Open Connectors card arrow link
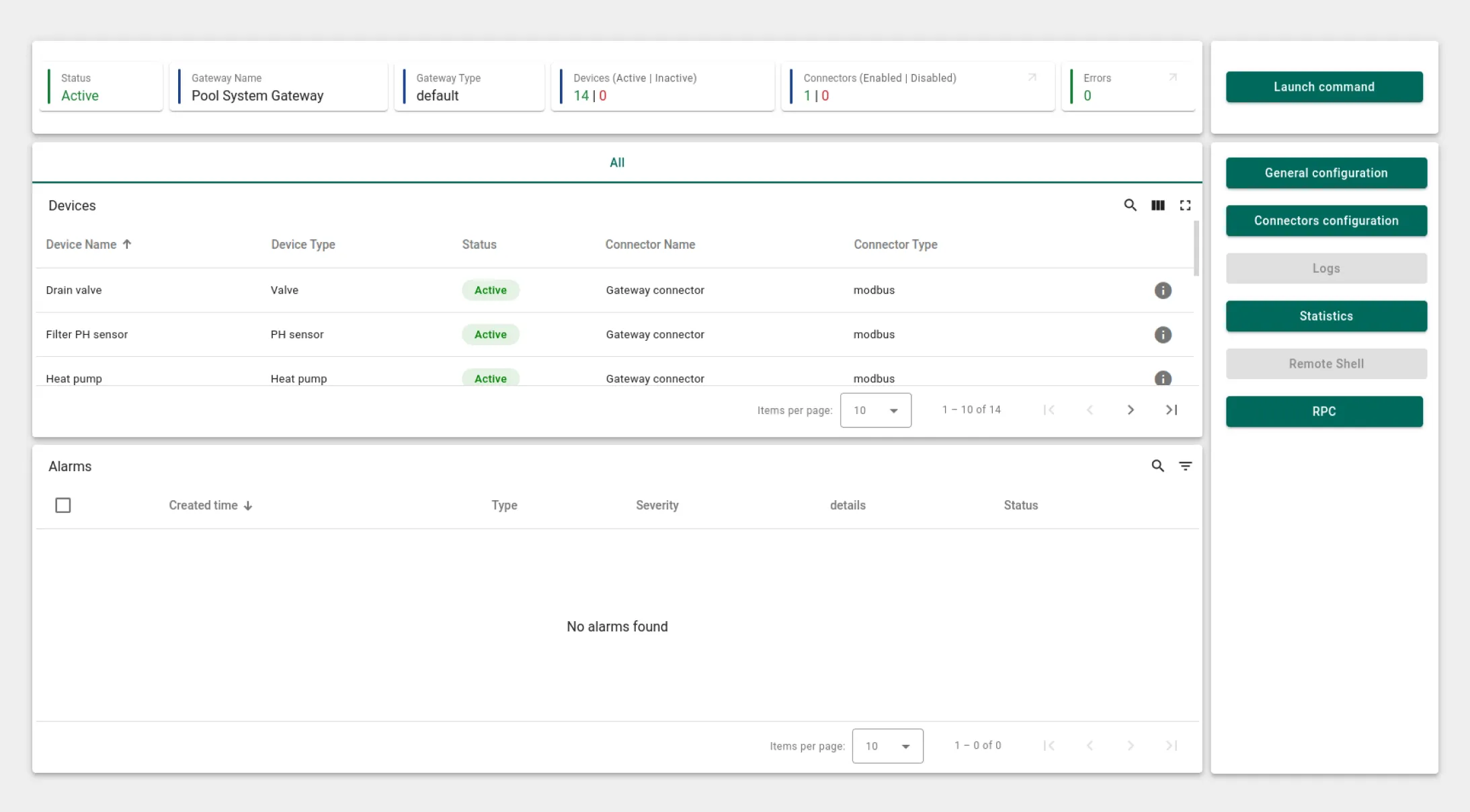Screen dimensions: 1470x812 (x=1032, y=77)
